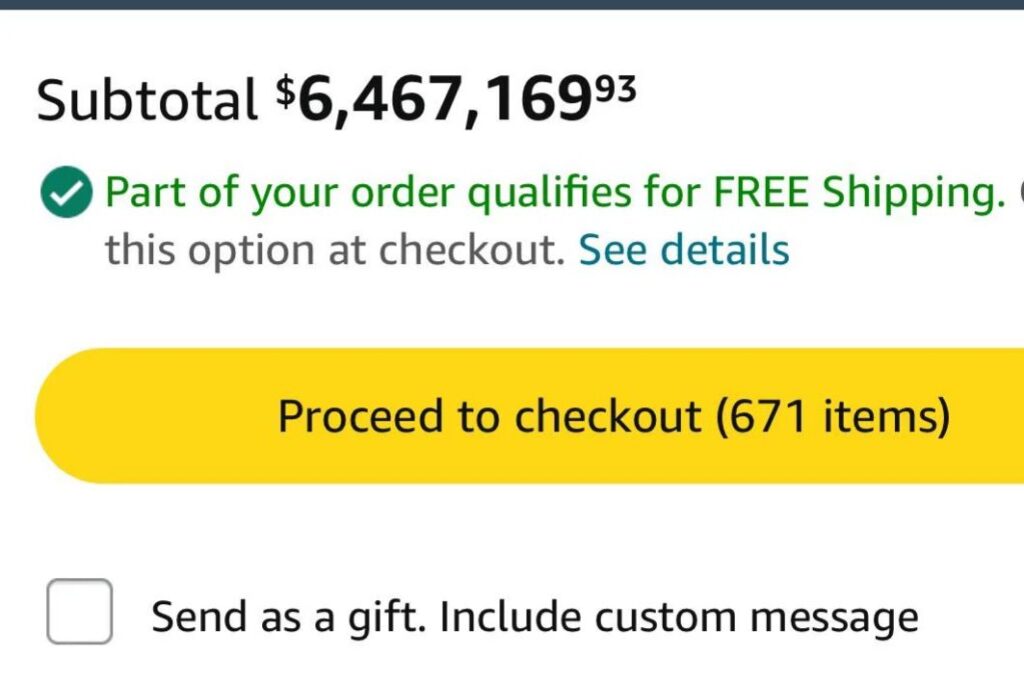Screen dimensions: 1024x683
Task: Click the FREE Shipping qualification message
Action: pyautogui.click(x=555, y=193)
